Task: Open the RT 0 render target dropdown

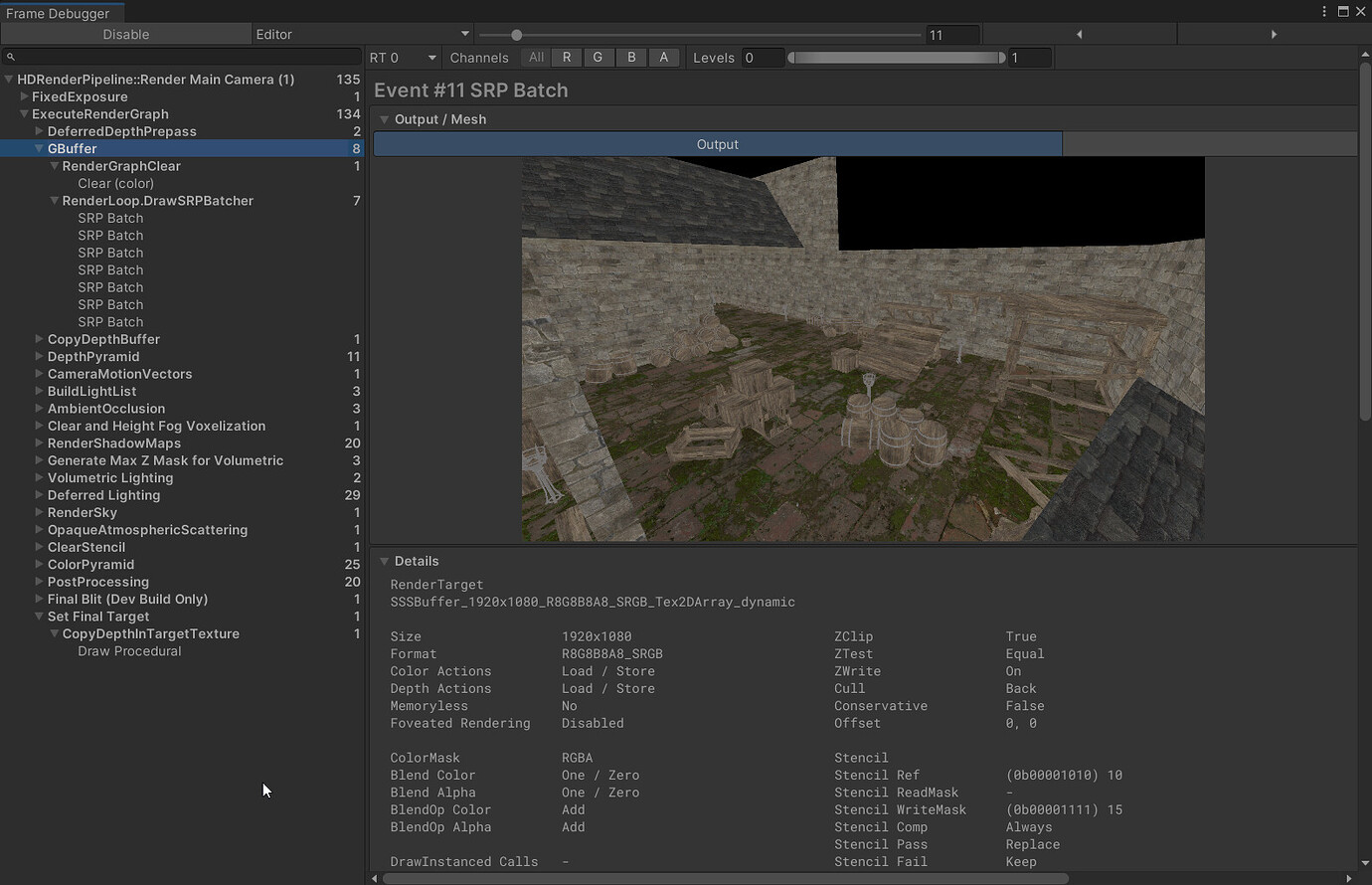Action: tap(403, 58)
